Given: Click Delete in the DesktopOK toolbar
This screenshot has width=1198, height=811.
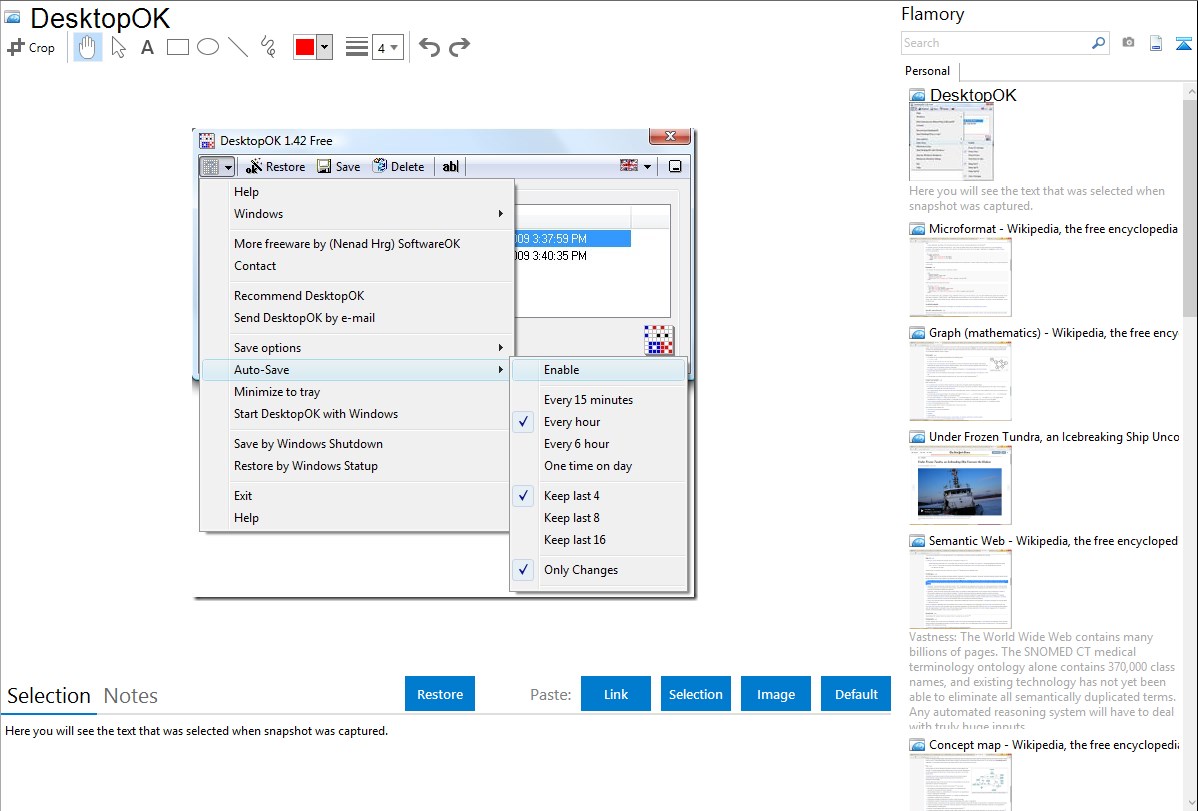Looking at the screenshot, I should 398,167.
